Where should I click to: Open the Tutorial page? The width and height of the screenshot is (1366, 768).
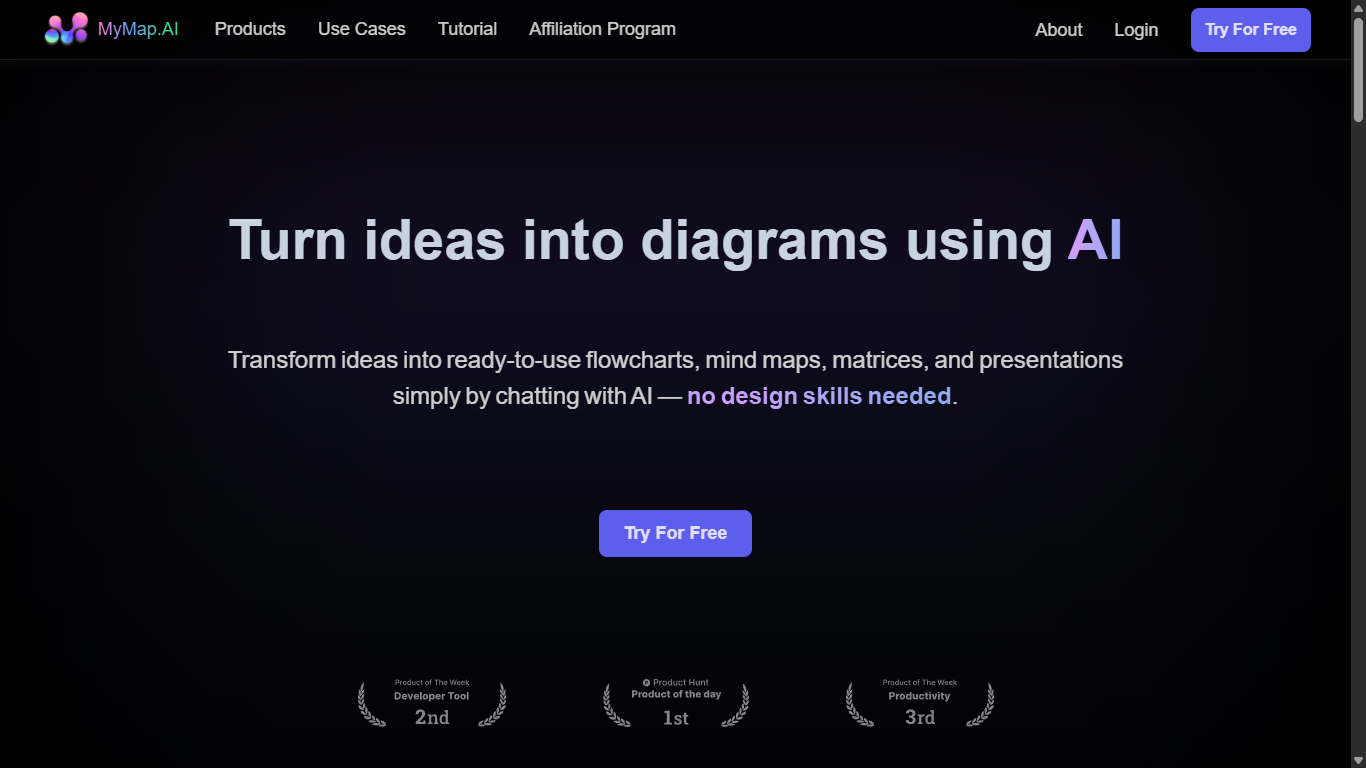tap(467, 29)
